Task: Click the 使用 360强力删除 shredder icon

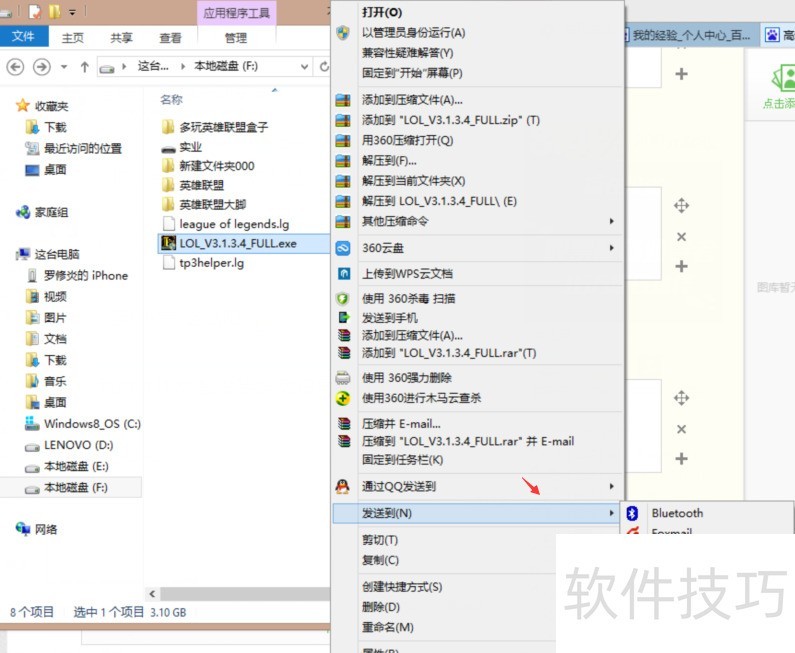Action: [343, 378]
